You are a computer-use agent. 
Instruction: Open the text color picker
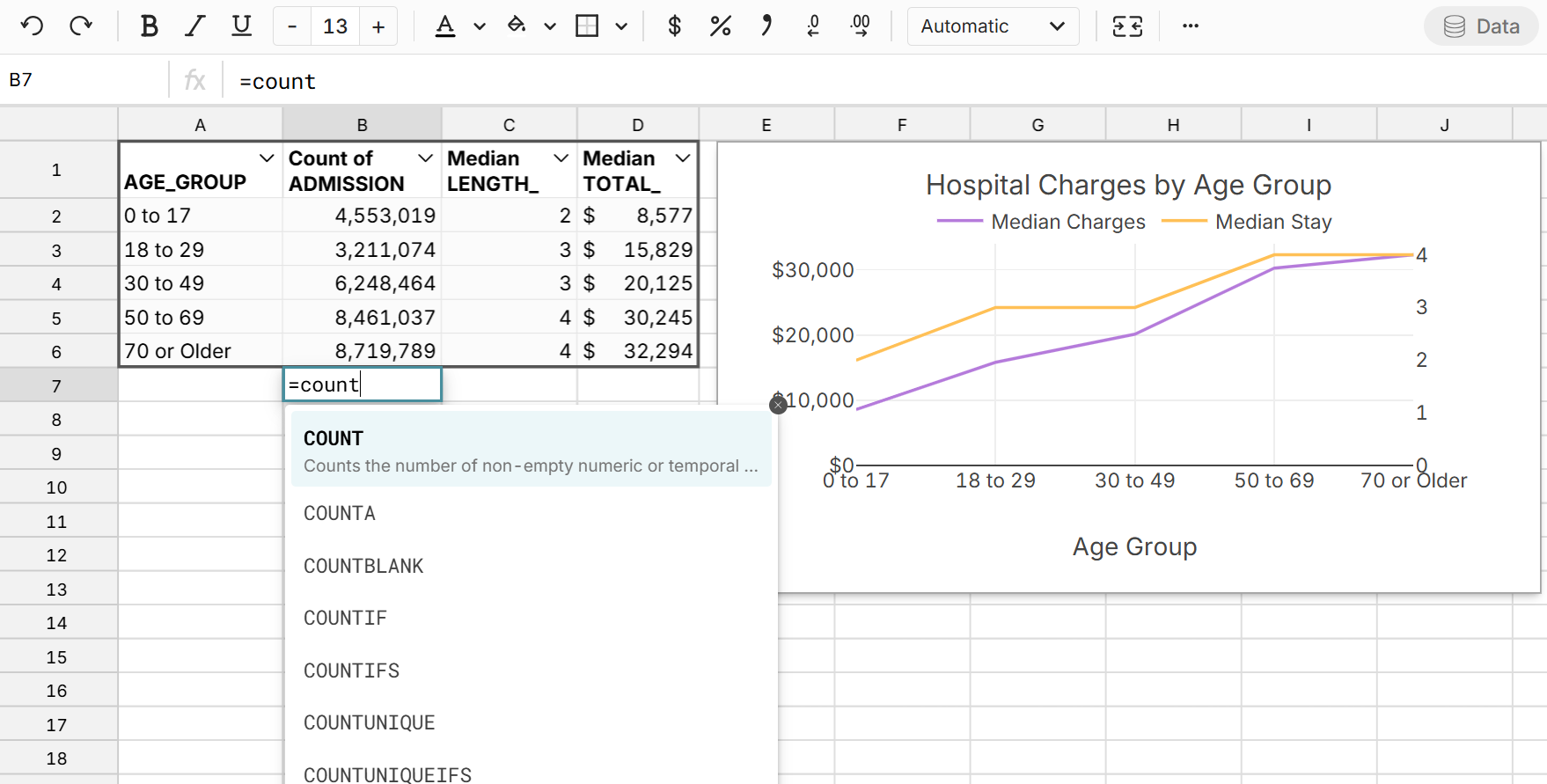pyautogui.click(x=446, y=26)
